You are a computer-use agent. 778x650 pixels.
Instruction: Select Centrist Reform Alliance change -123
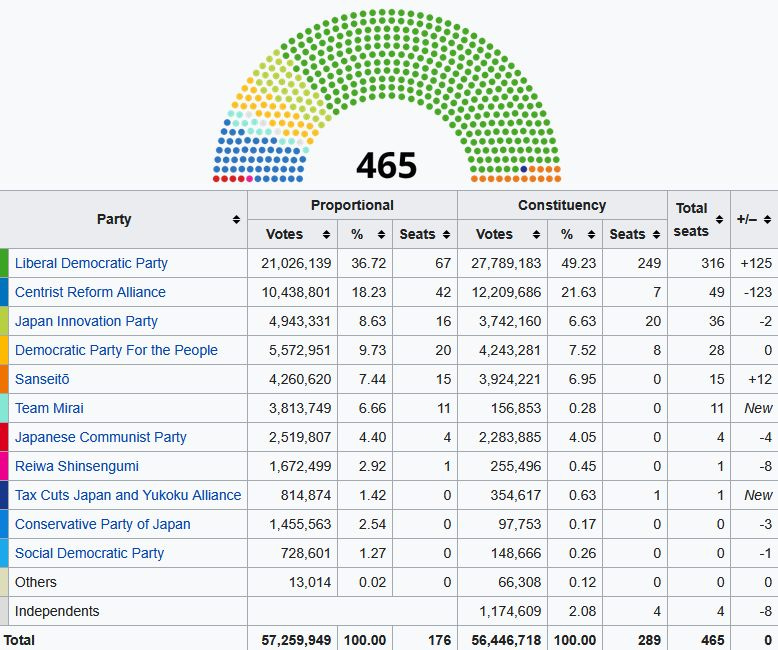pyautogui.click(x=758, y=292)
